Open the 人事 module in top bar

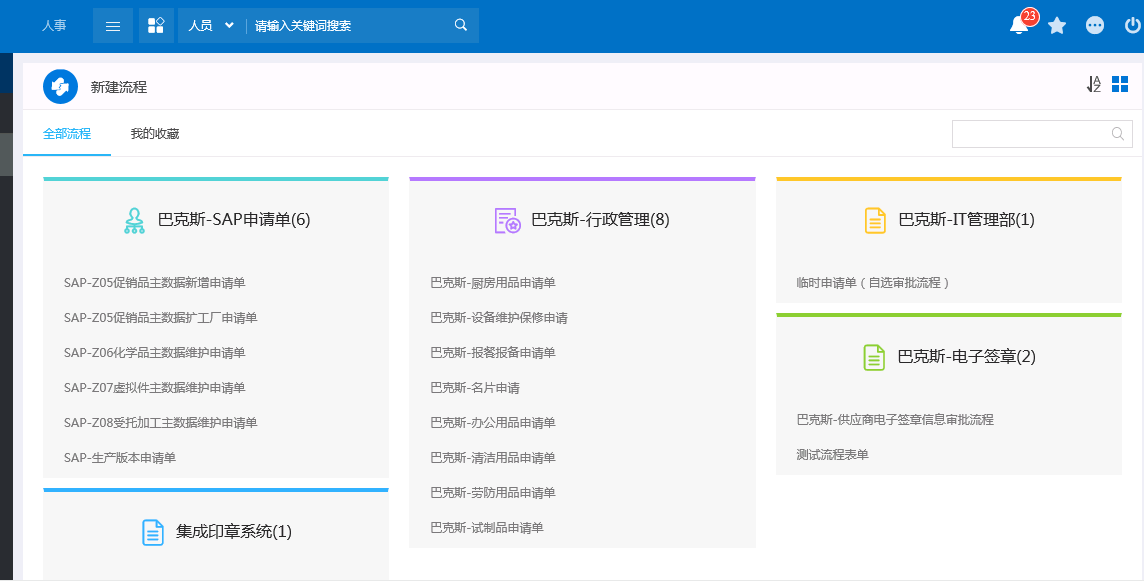[x=54, y=26]
